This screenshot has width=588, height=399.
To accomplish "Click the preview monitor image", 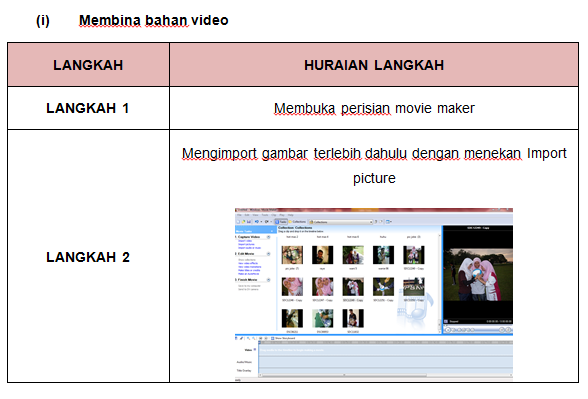I will (478, 274).
